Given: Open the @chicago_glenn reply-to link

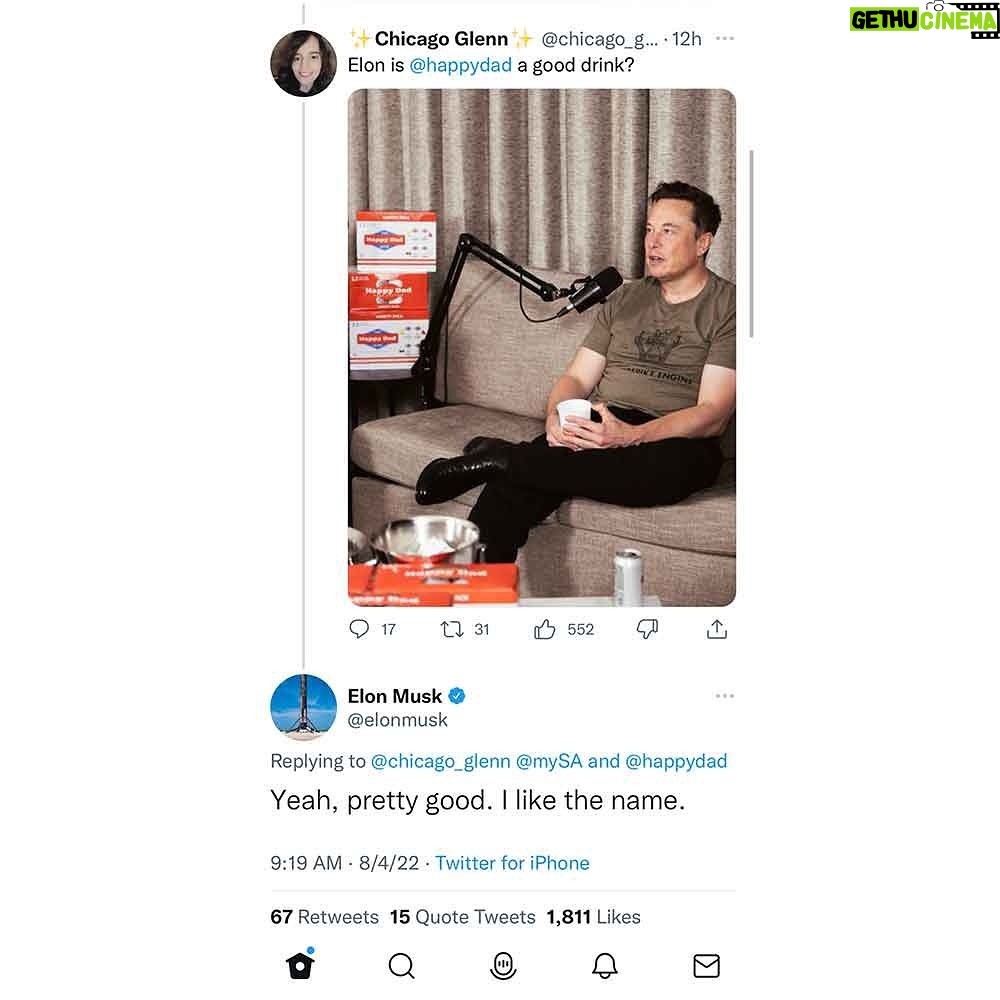Looking at the screenshot, I should (440, 761).
